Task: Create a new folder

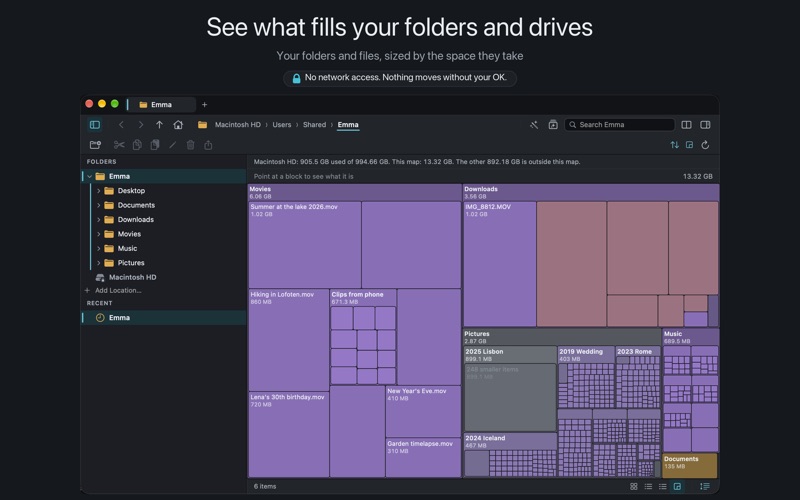Action: click(x=95, y=145)
